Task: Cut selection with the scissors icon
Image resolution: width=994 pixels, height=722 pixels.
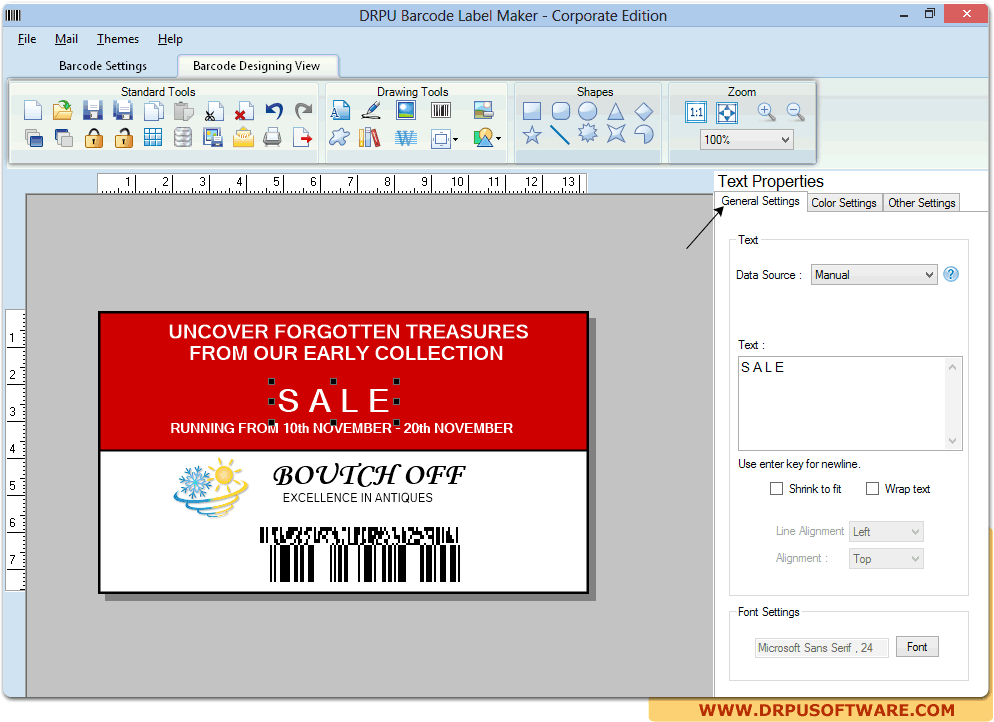Action: 214,111
